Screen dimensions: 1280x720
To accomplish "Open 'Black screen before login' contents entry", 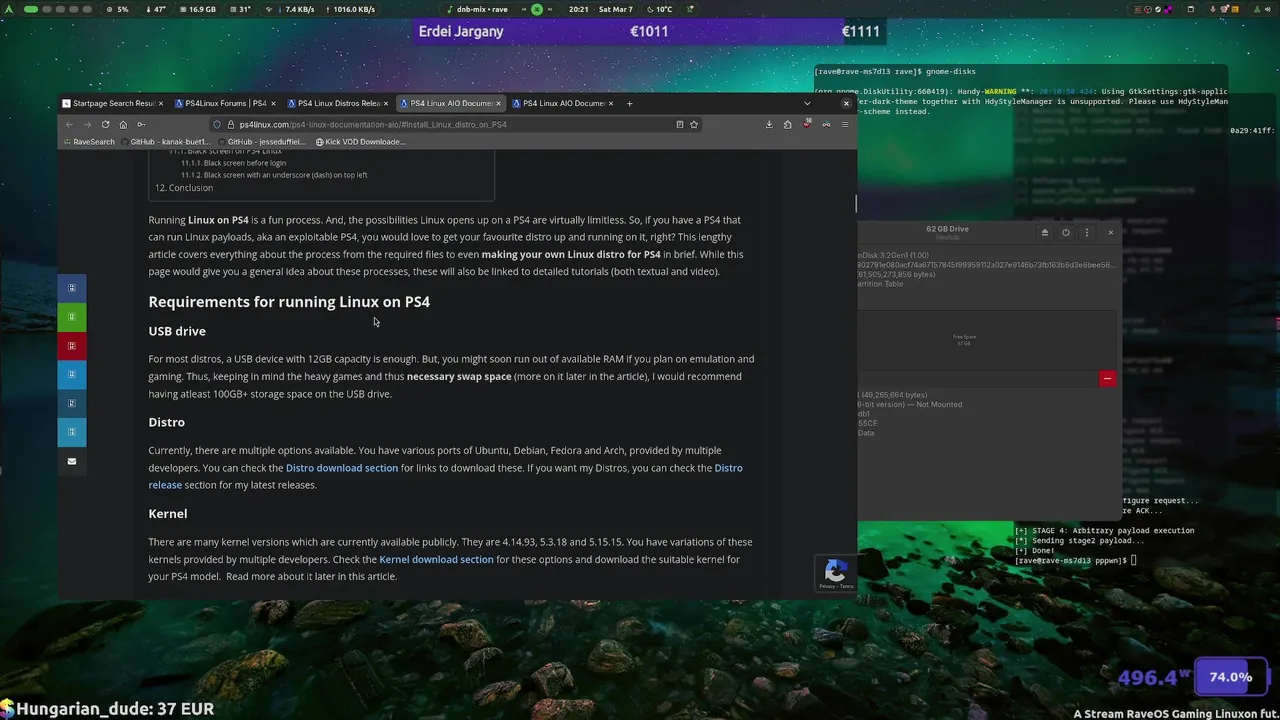I will point(233,163).
